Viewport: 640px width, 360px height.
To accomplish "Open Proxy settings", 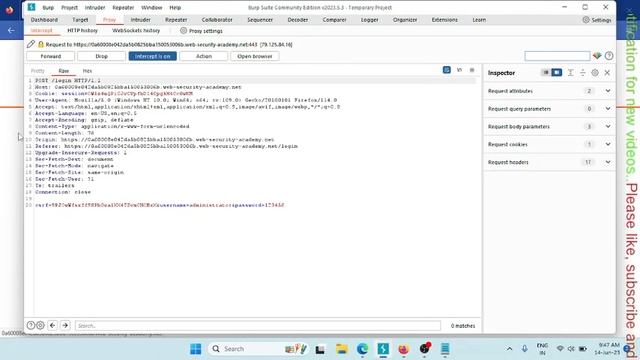I will point(202,31).
